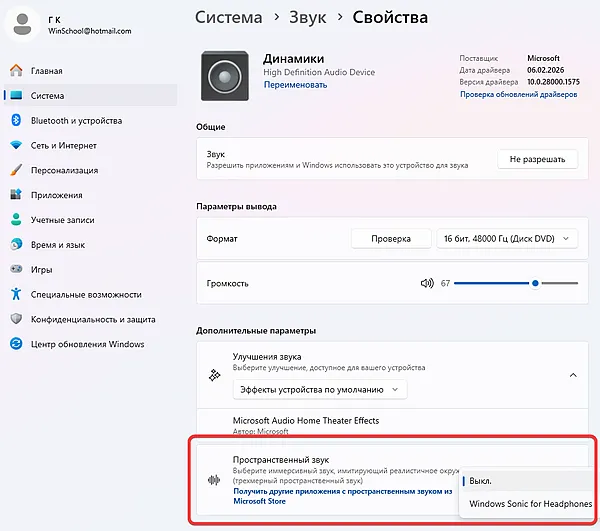Click the Поставщик Microsoft value

tap(543, 58)
